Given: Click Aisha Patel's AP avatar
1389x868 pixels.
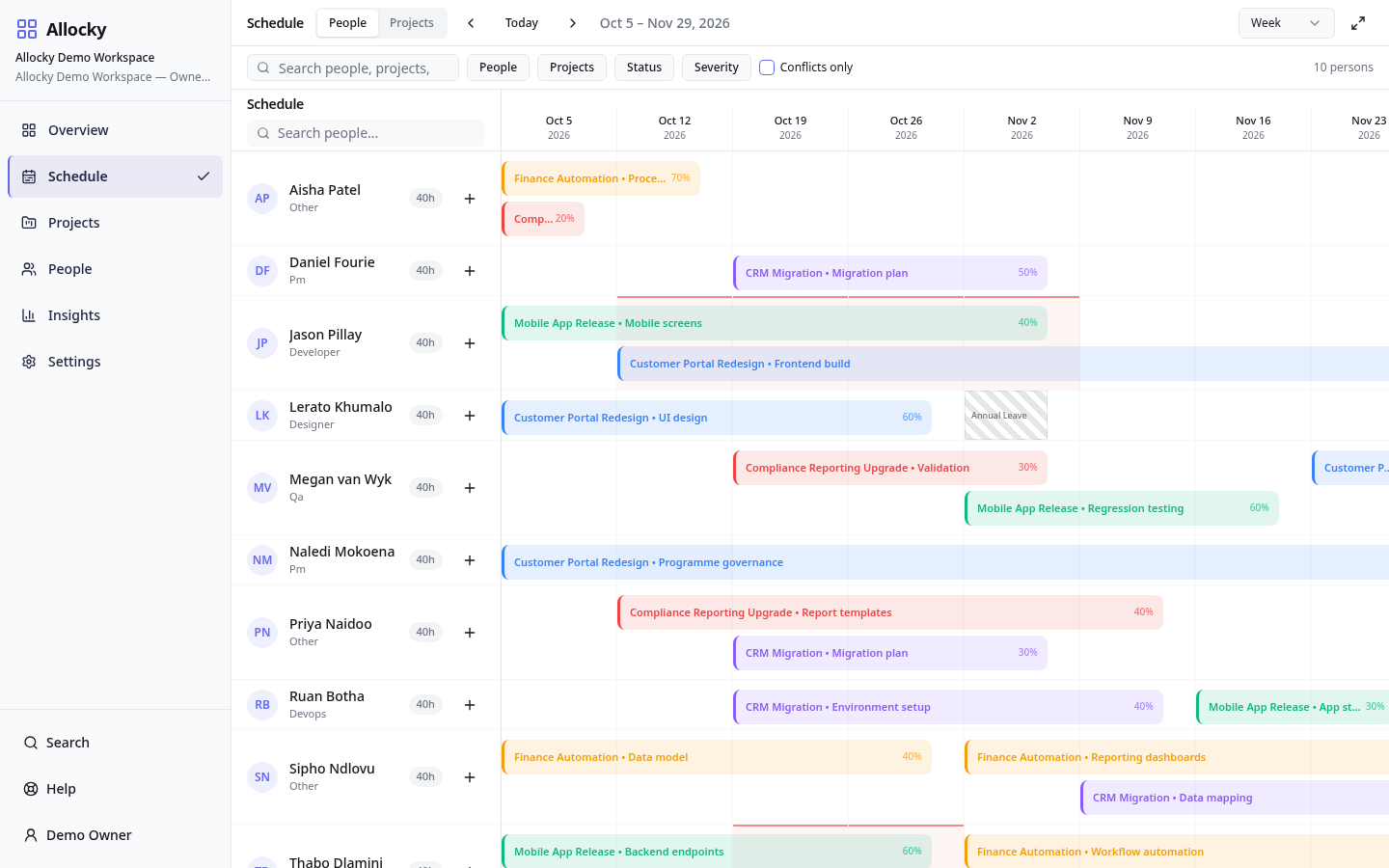Looking at the screenshot, I should point(262,199).
